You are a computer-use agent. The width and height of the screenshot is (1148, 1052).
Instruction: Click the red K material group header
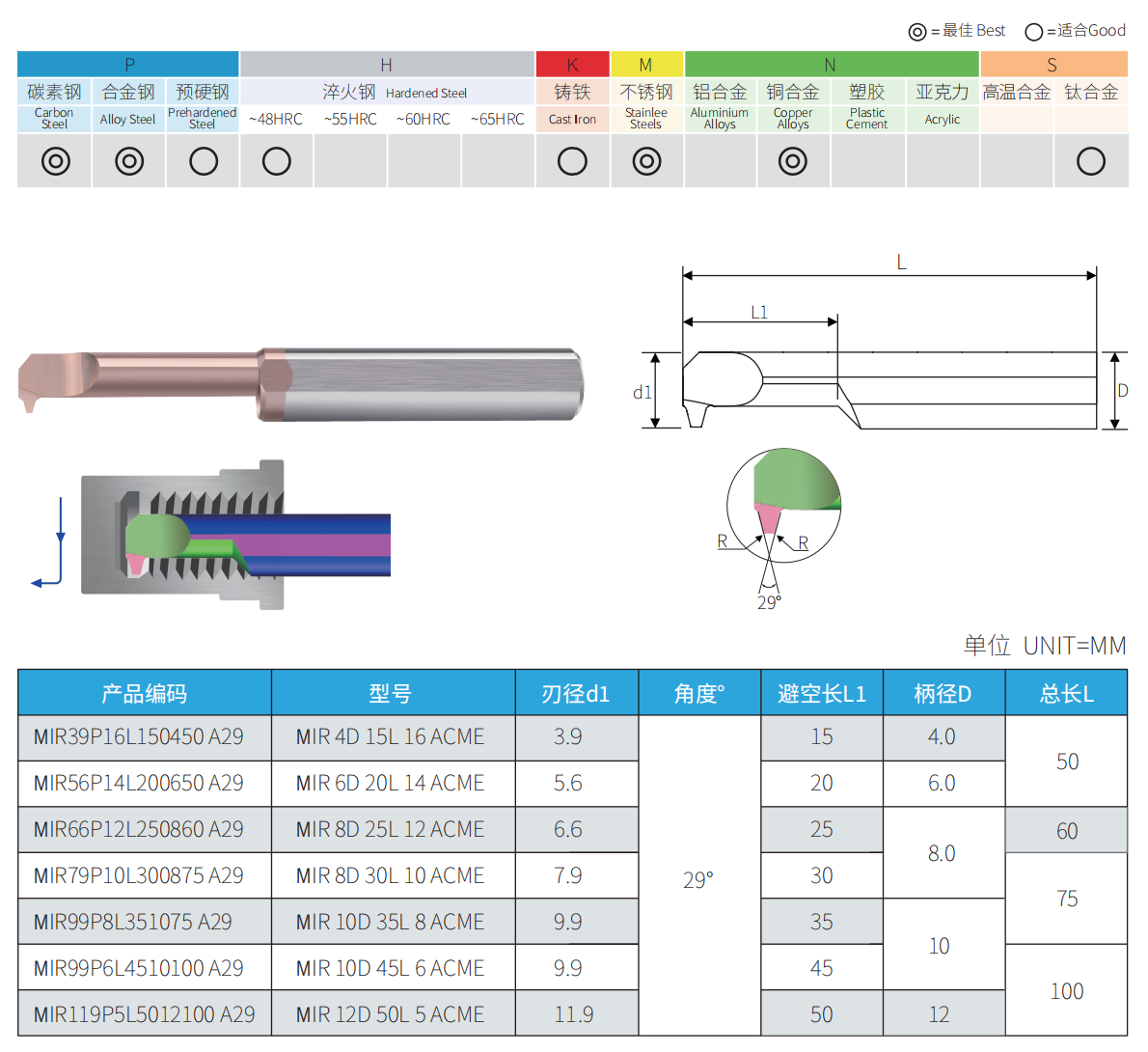click(x=572, y=65)
